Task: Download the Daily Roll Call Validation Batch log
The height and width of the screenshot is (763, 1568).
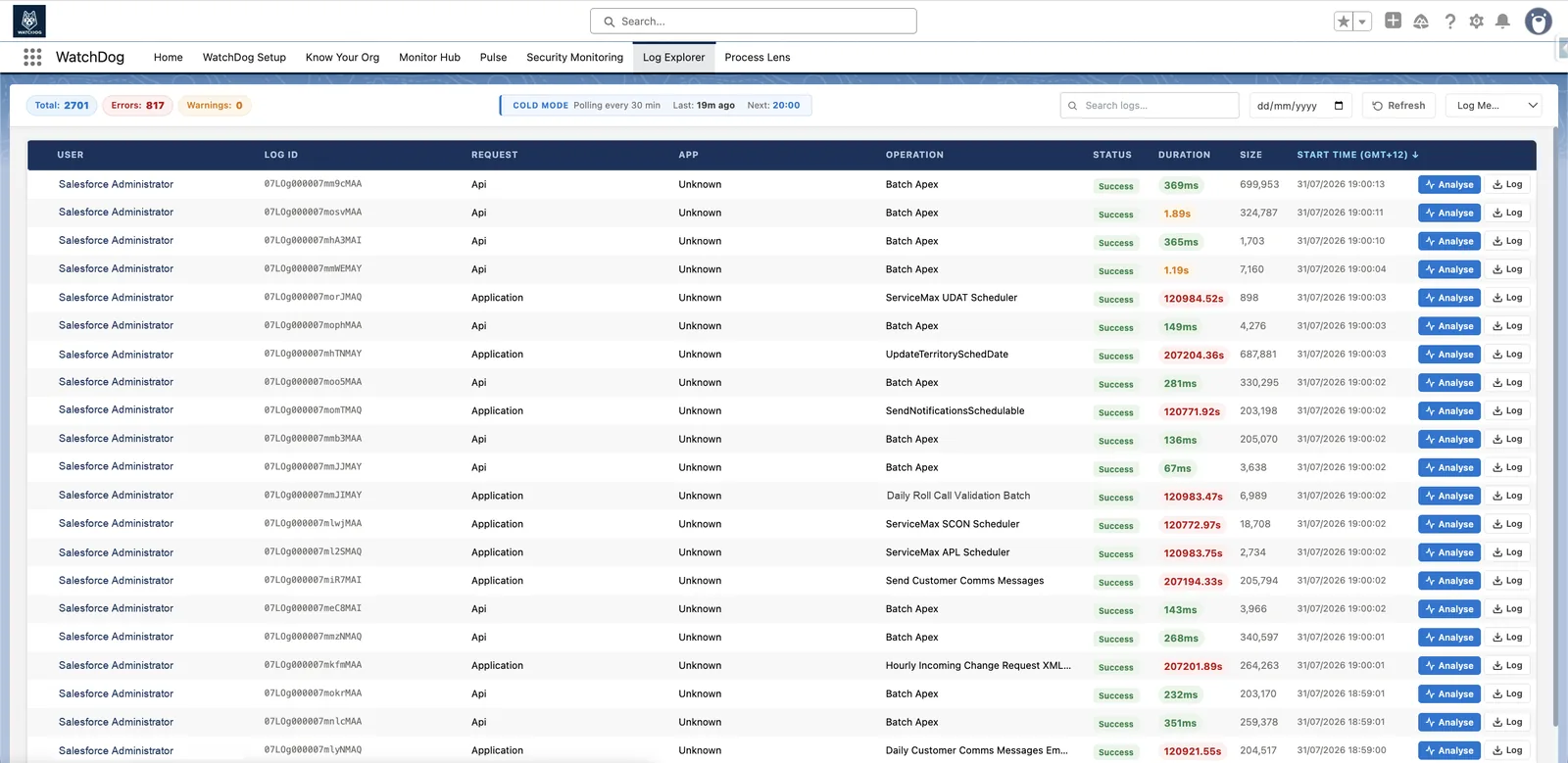Action: 1507,497
